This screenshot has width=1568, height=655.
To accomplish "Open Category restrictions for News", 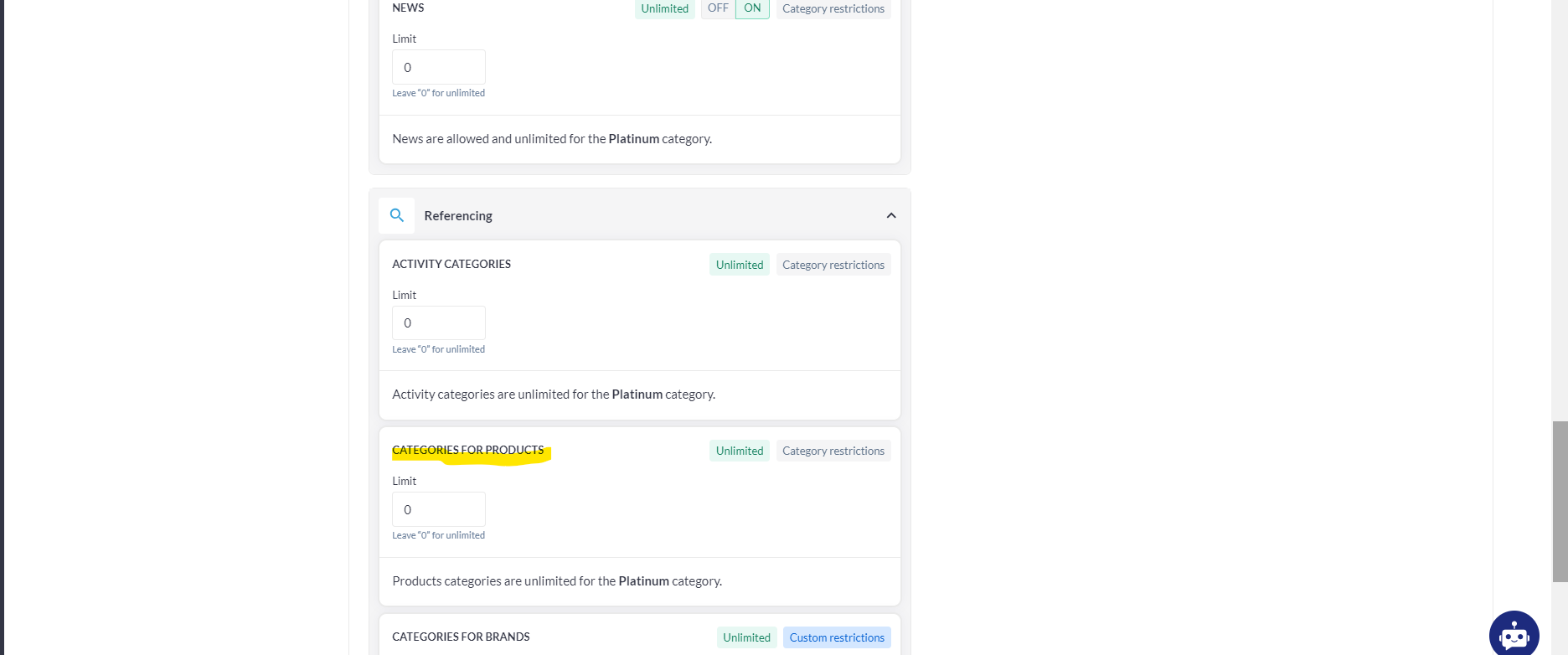I will (x=833, y=8).
